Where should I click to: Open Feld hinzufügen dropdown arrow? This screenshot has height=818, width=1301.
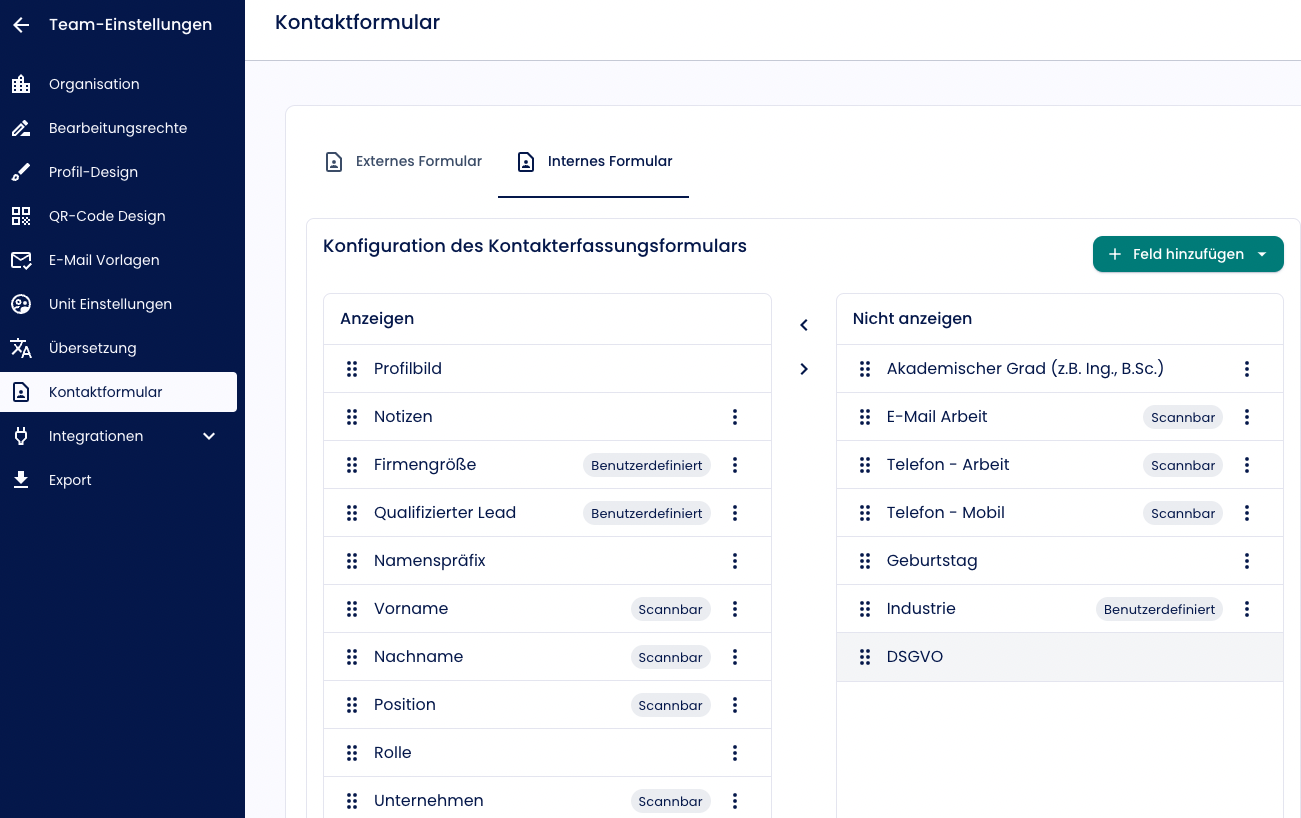click(1262, 255)
